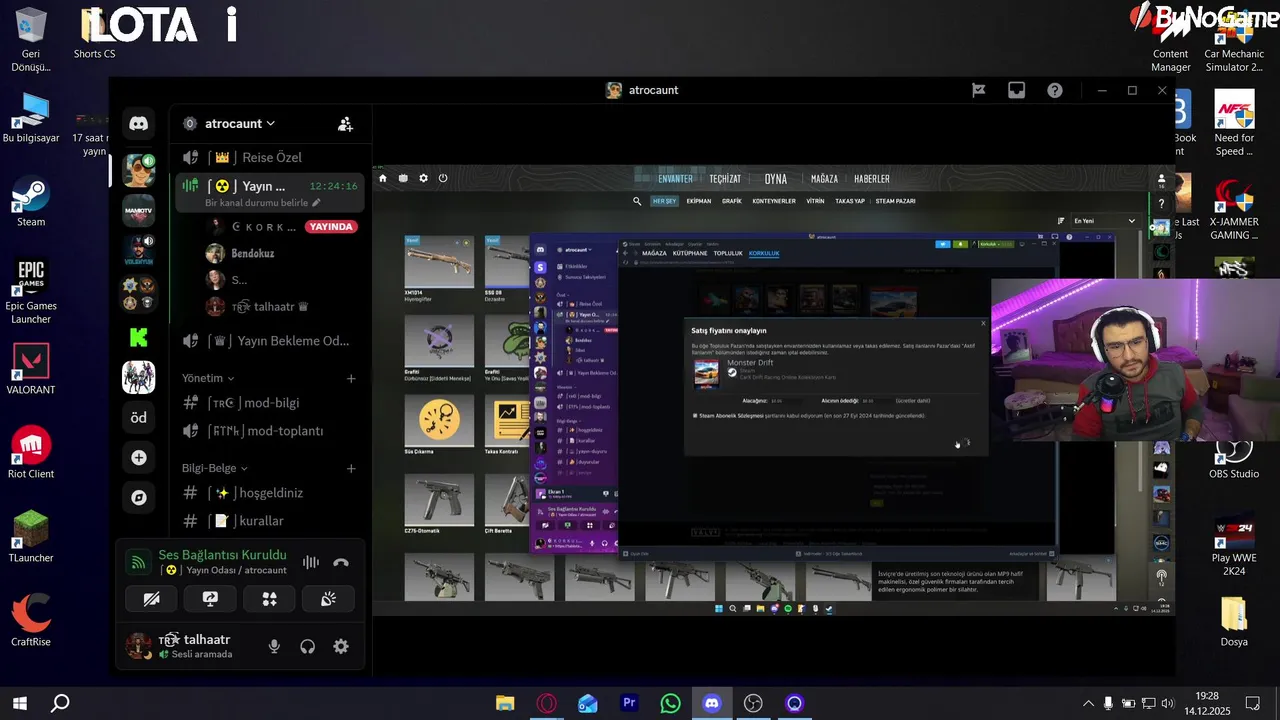This screenshot has height=720, width=1280.
Task: Click the streamed screen video
Action: (774, 390)
